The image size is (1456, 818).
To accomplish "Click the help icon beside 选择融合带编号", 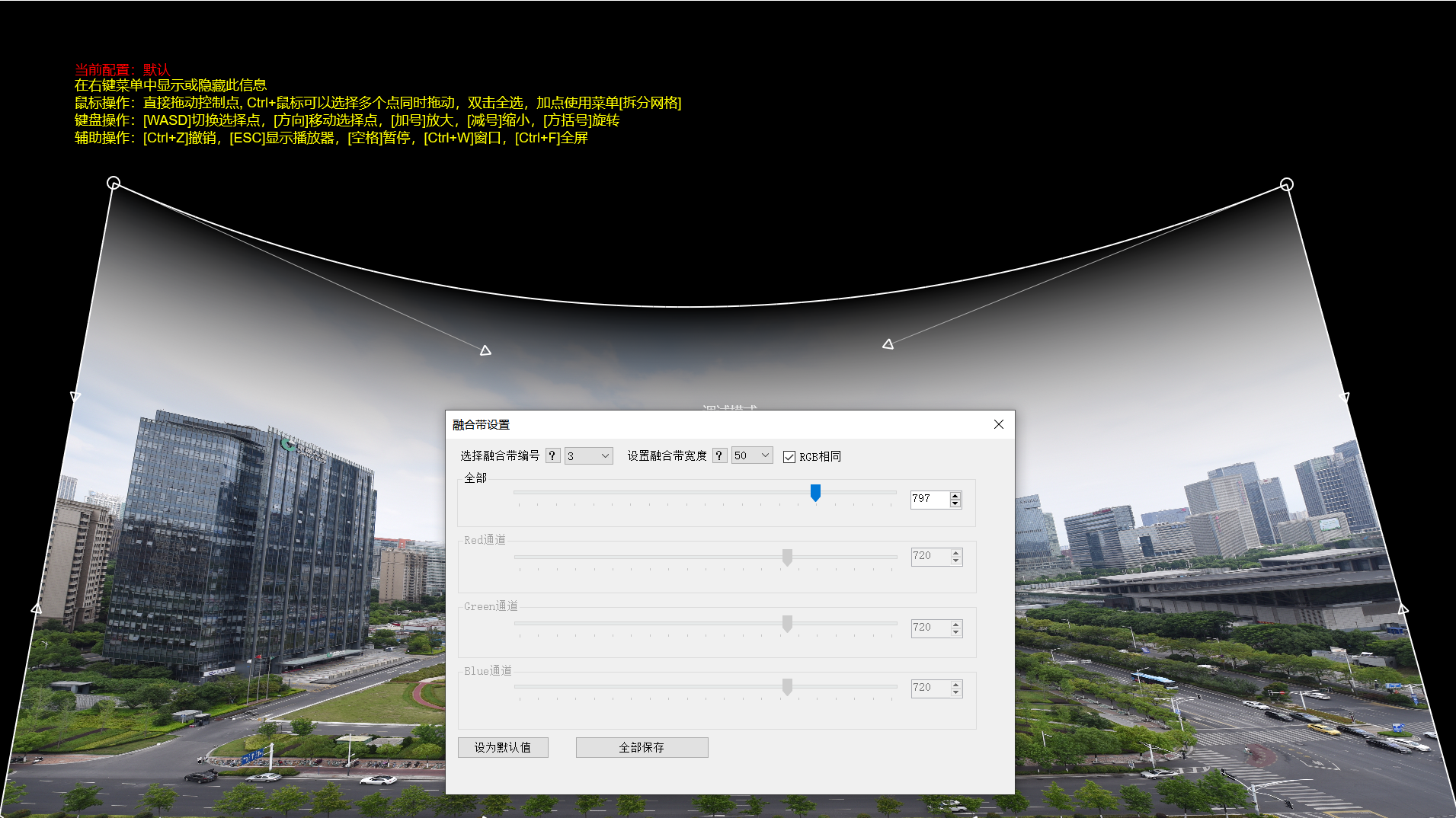I will pos(552,455).
